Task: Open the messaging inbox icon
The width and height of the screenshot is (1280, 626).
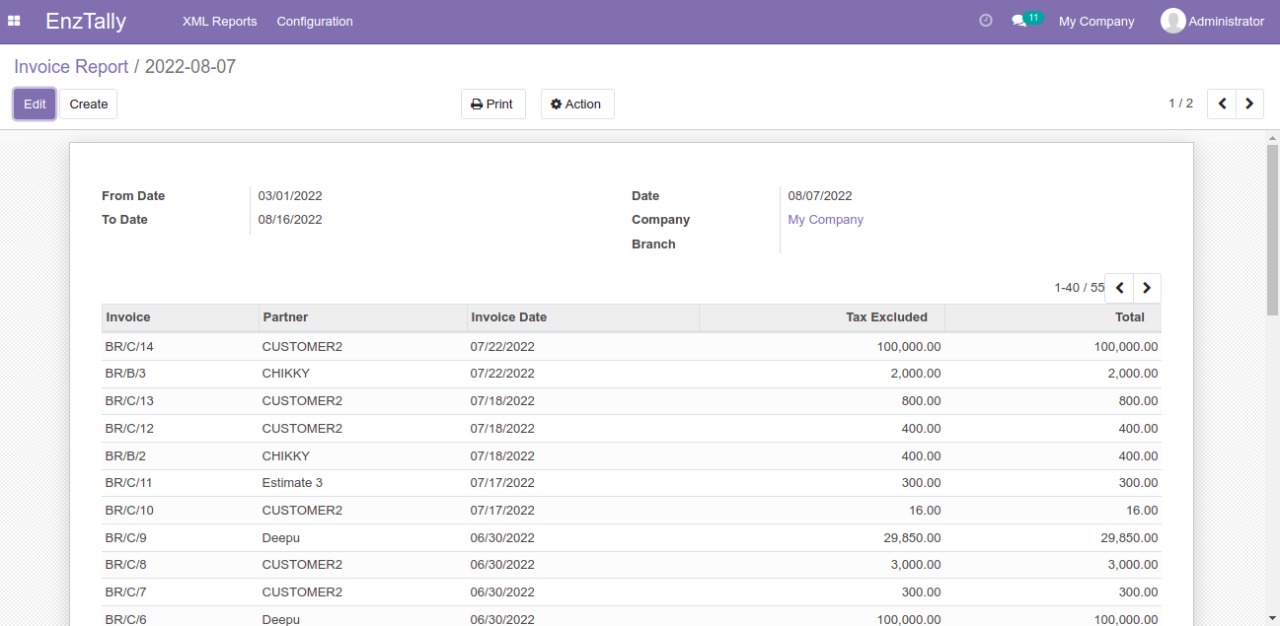Action: tap(1017, 21)
